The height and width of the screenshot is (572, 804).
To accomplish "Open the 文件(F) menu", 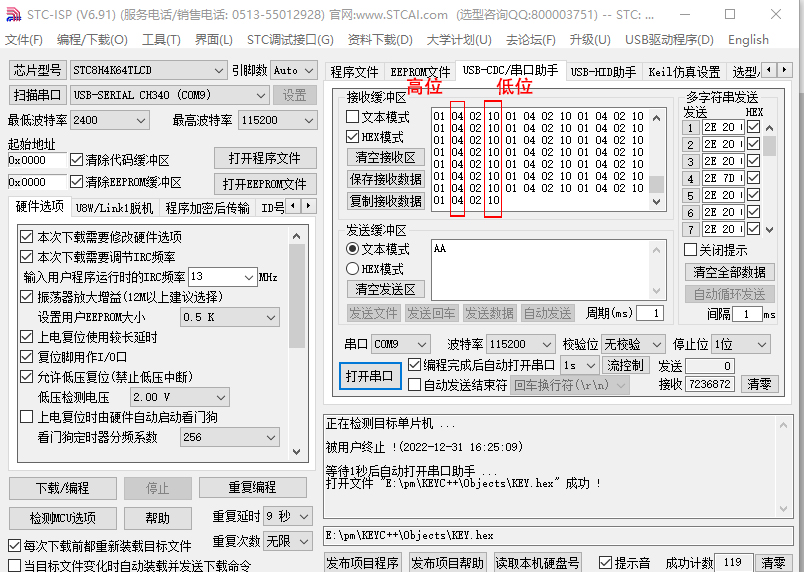I will tap(24, 39).
